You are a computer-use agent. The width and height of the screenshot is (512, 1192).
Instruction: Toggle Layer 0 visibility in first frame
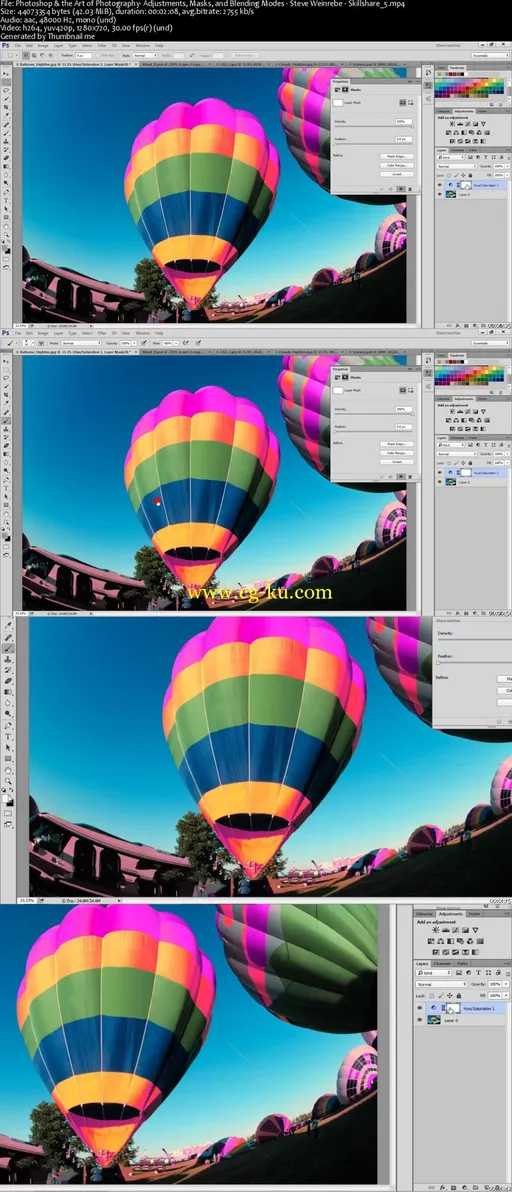click(x=440, y=195)
